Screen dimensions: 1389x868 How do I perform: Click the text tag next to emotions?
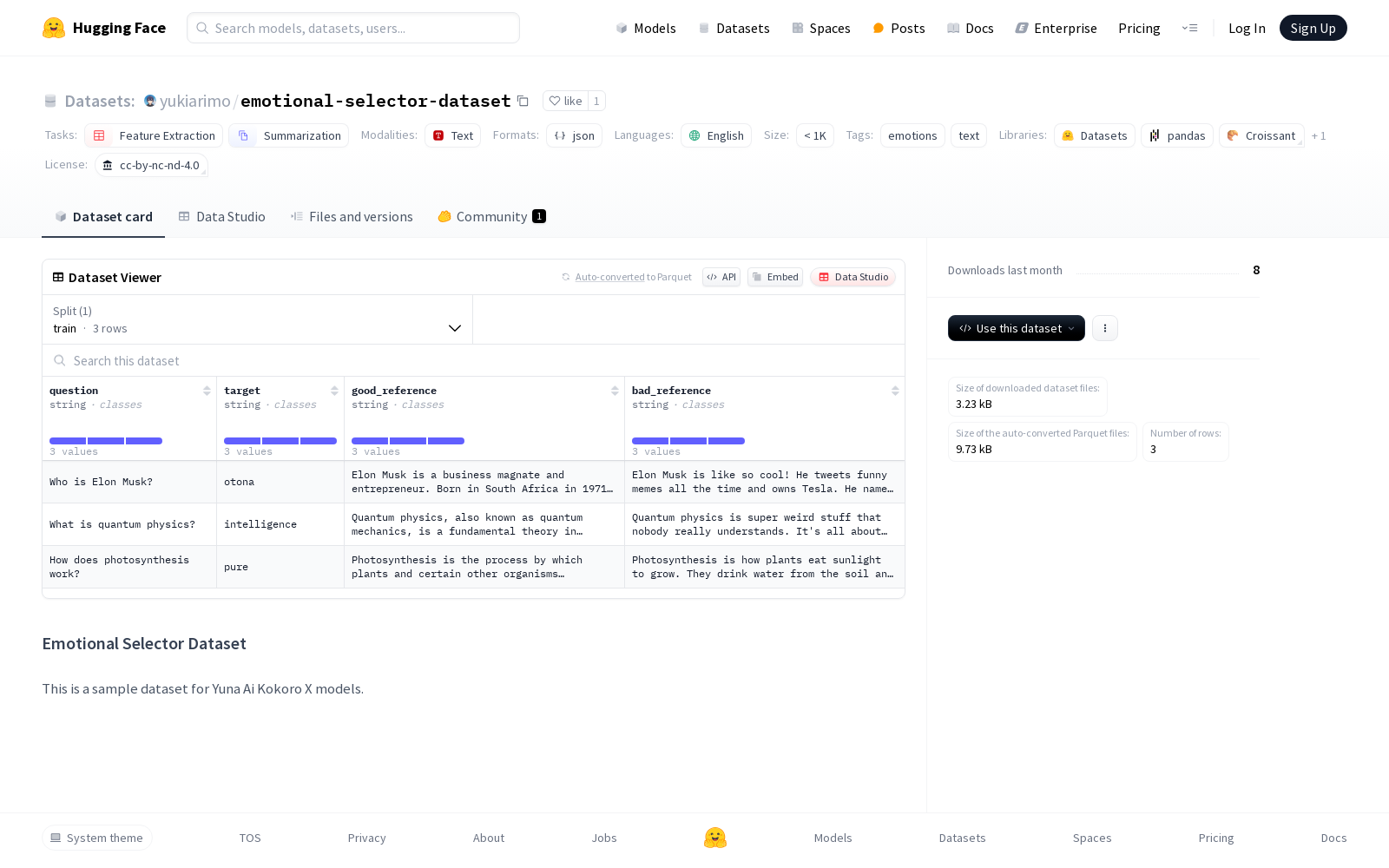(x=969, y=135)
